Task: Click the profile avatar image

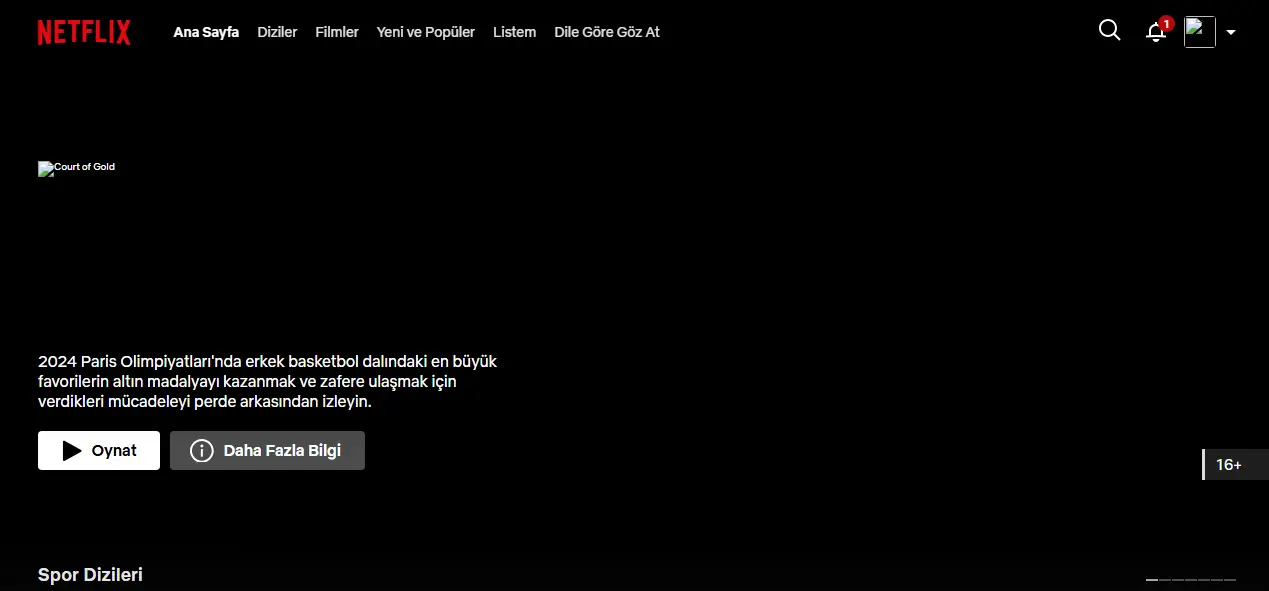Action: pyautogui.click(x=1199, y=32)
